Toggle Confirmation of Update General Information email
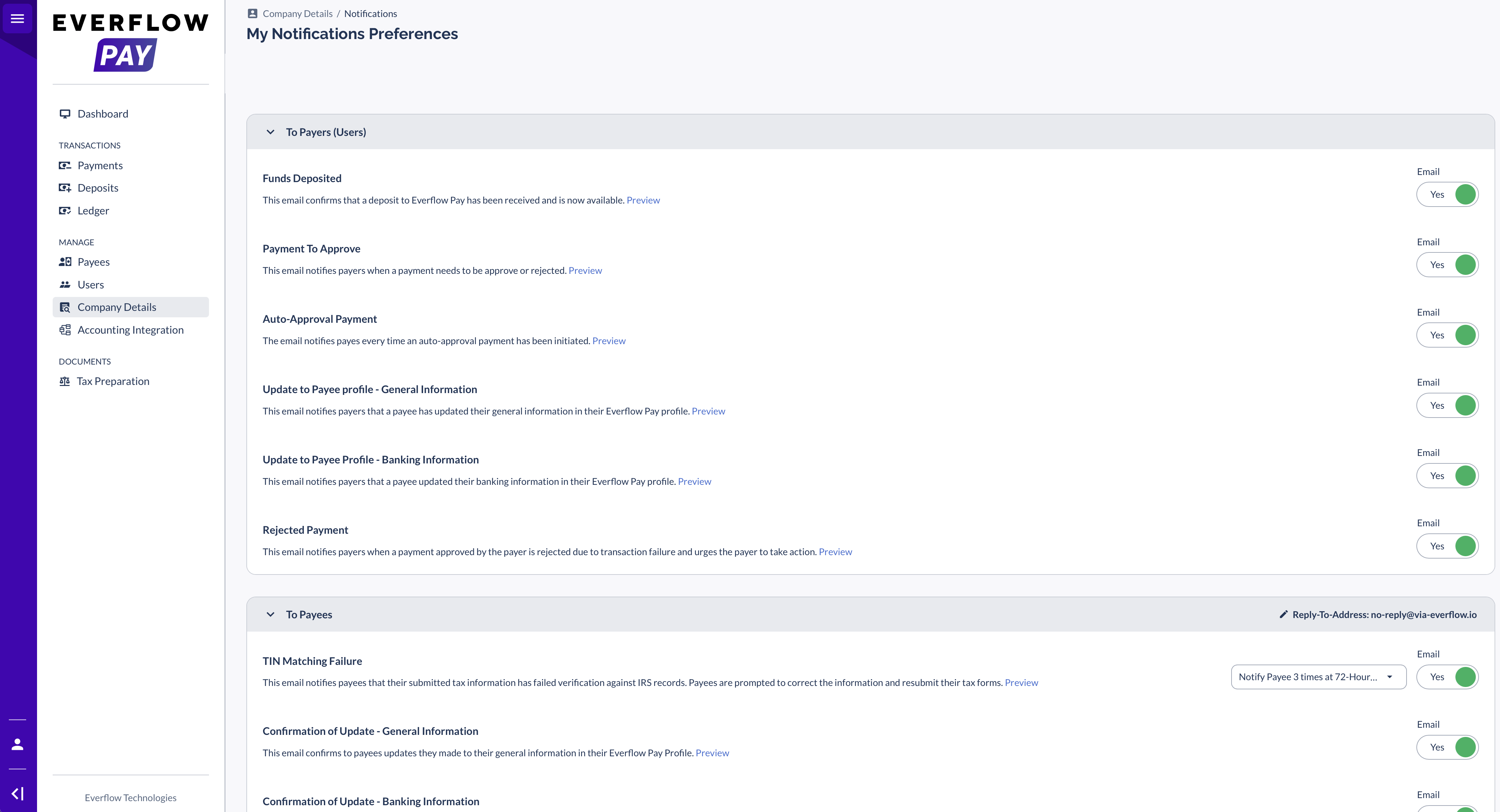1500x812 pixels. (1447, 747)
